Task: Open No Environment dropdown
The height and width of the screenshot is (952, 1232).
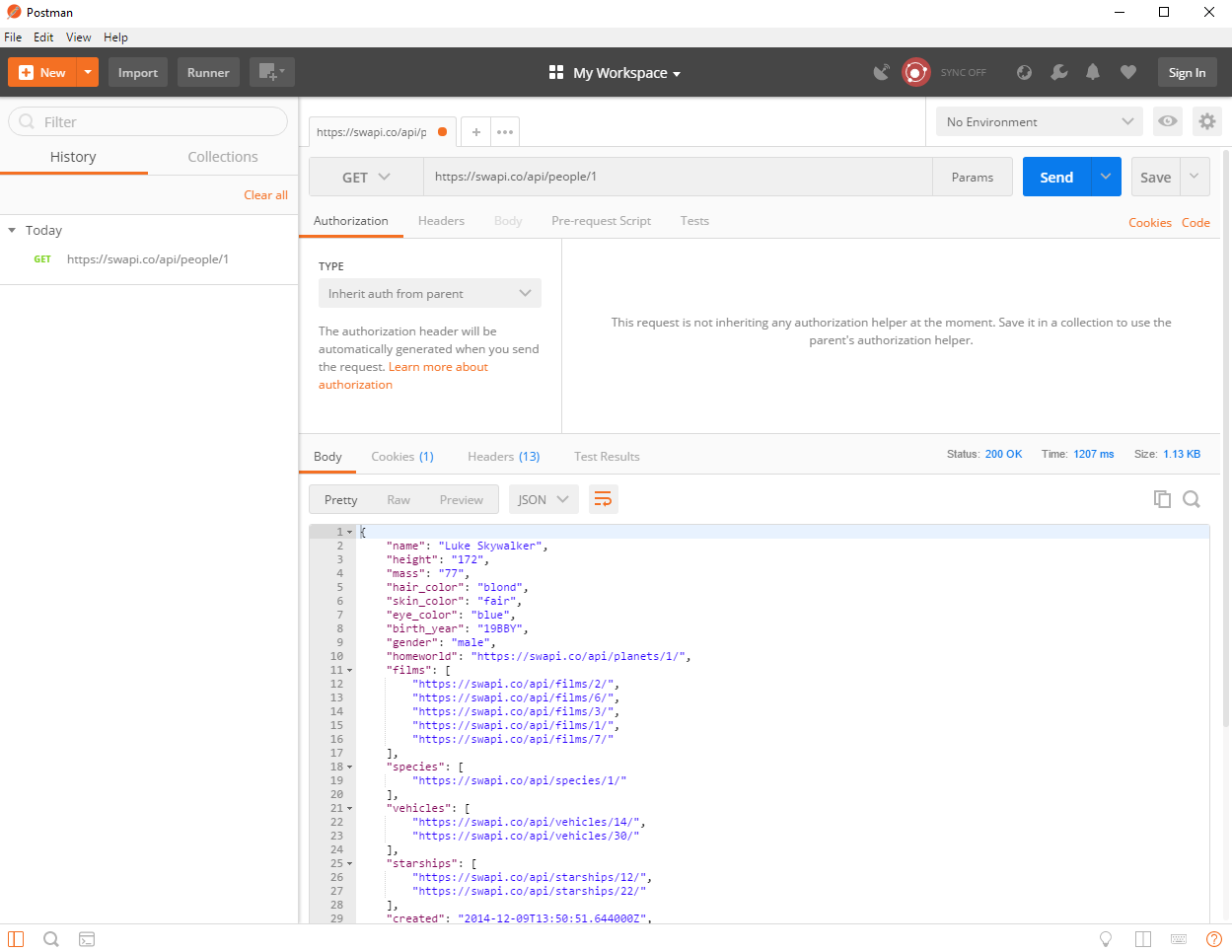Action: (x=1040, y=121)
